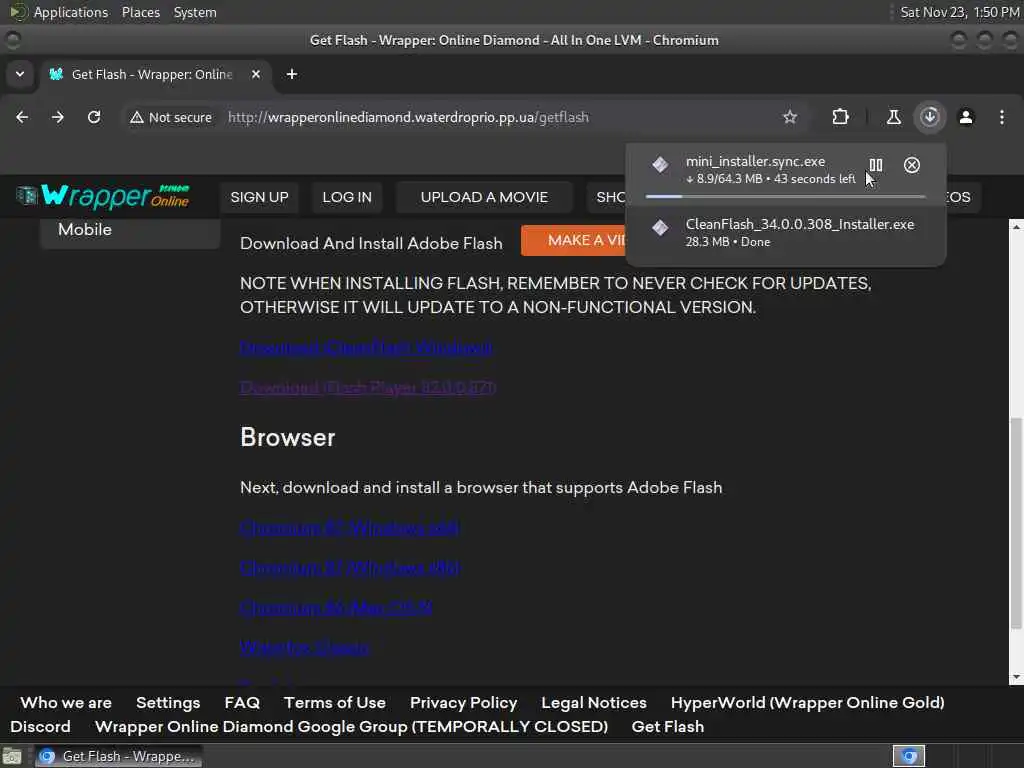The image size is (1024, 768).
Task: Select the Mobile sidebar item
Action: [x=129, y=230]
